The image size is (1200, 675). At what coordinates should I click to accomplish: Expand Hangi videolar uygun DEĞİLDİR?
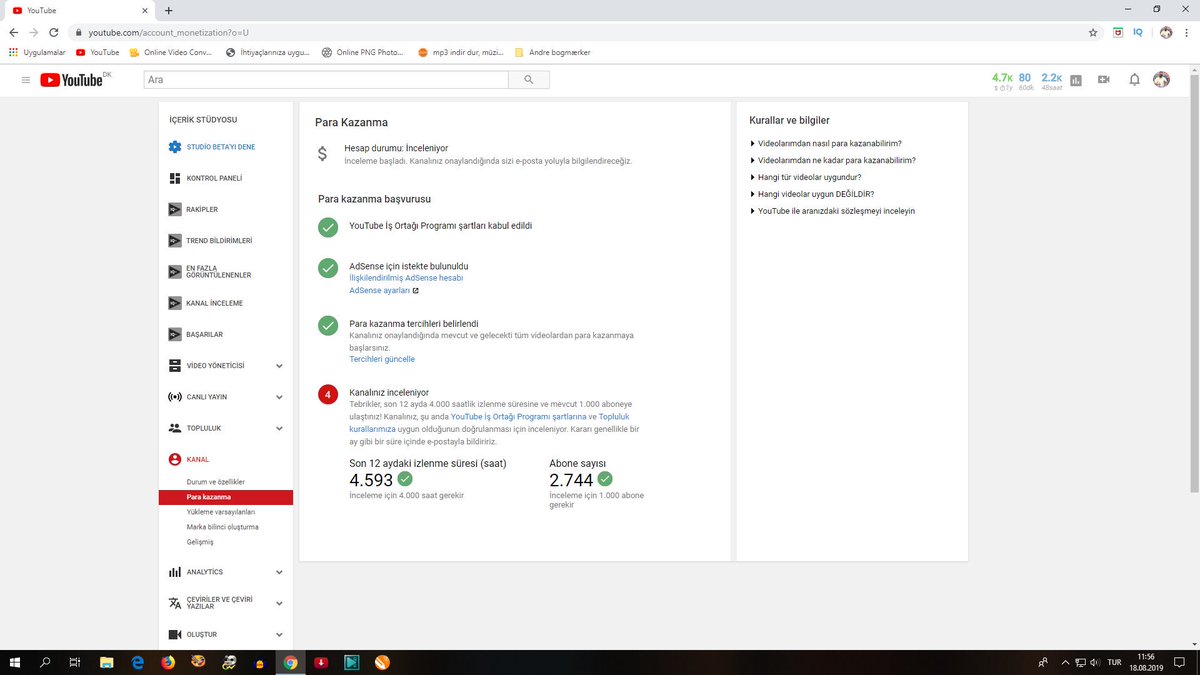coord(812,194)
